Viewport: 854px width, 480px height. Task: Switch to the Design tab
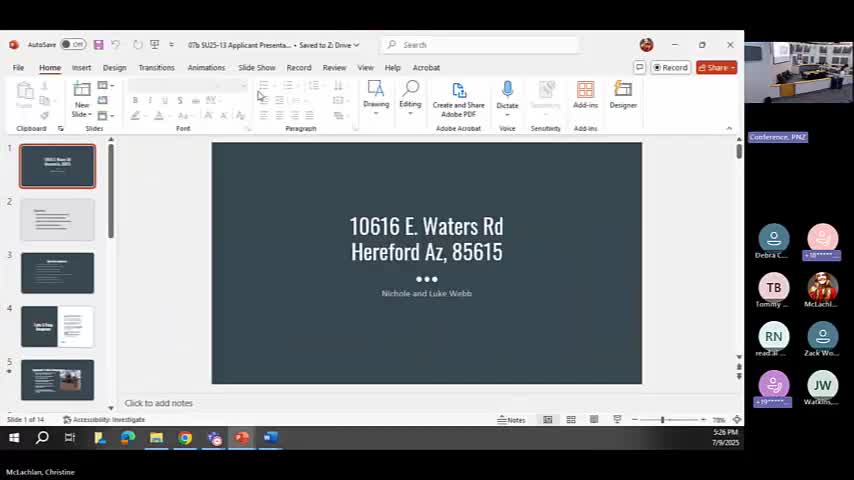point(114,68)
